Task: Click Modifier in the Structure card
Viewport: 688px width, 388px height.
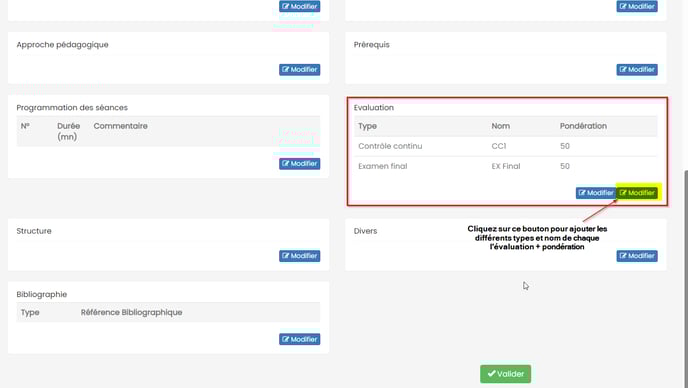Action: (299, 256)
